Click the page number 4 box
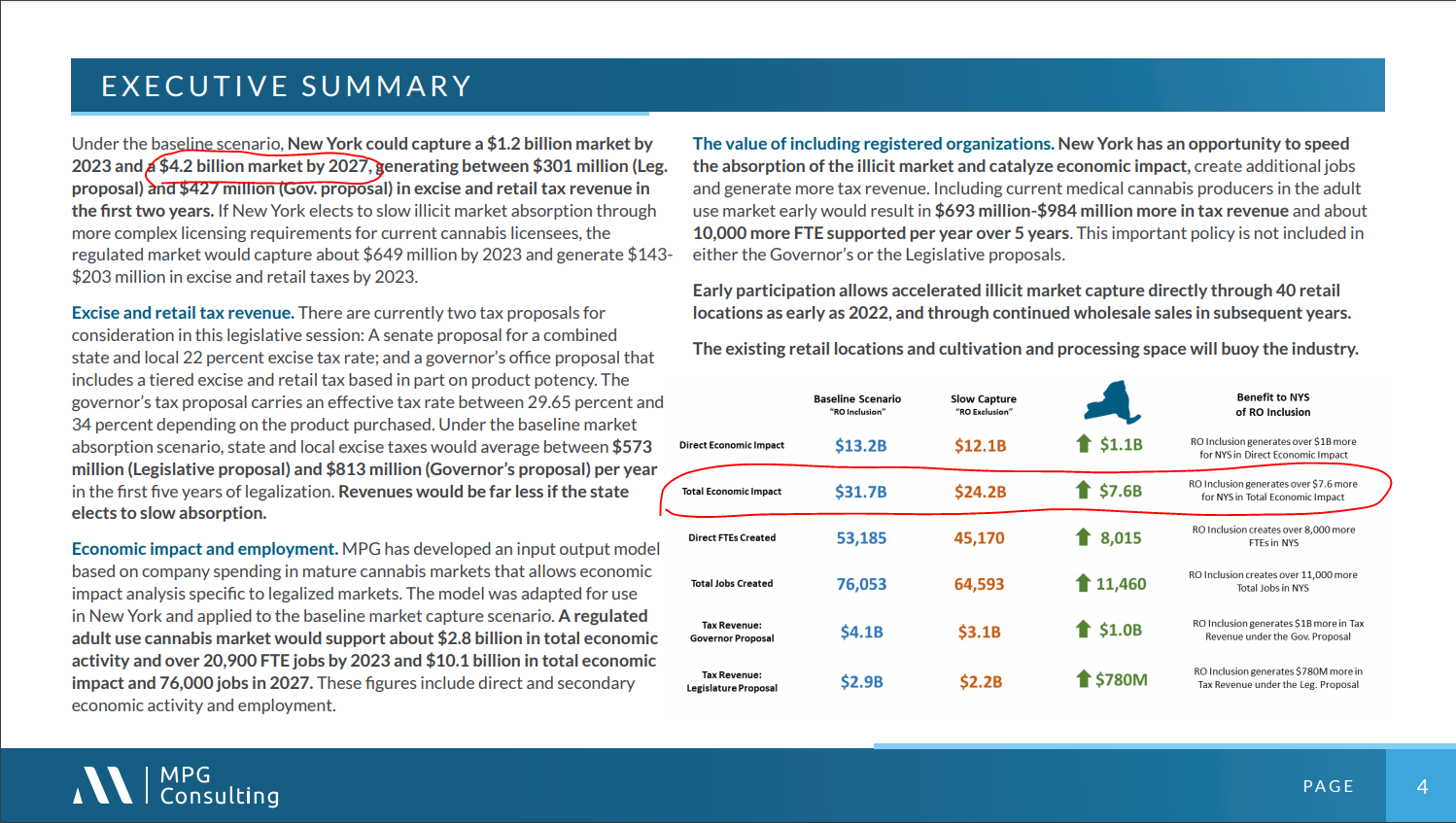Image resolution: width=1456 pixels, height=823 pixels. point(1421,786)
